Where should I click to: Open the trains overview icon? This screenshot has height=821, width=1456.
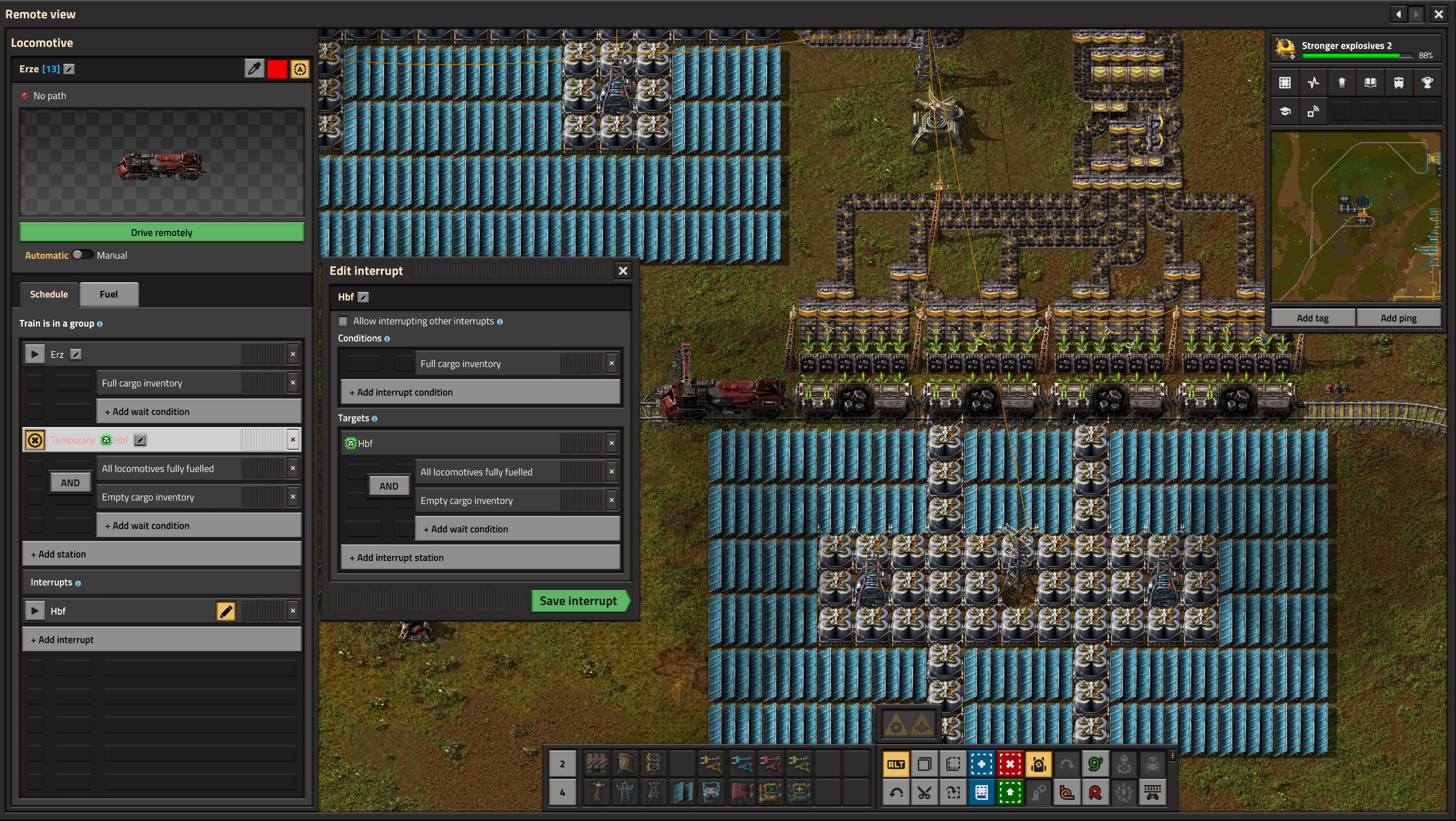click(x=1399, y=83)
